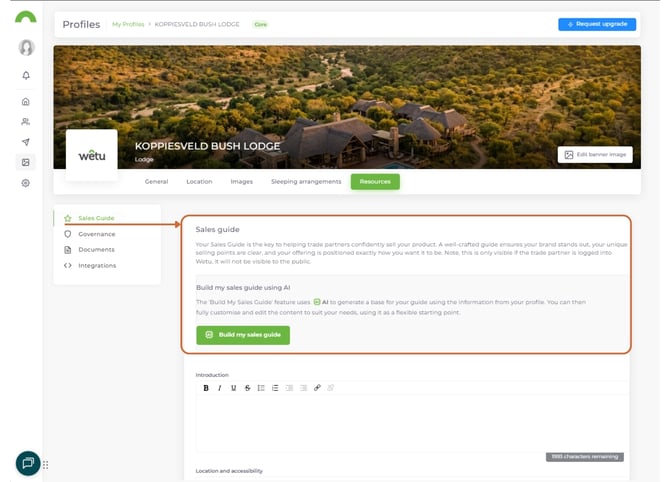This screenshot has width=670, height=482.
Task: Insert link using the editor link icon
Action: 316,387
